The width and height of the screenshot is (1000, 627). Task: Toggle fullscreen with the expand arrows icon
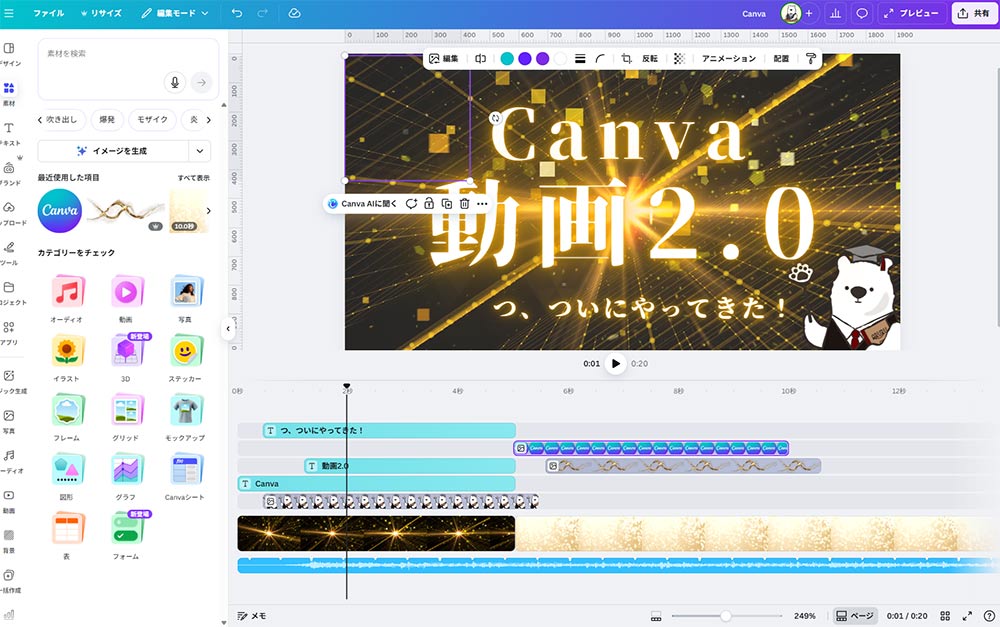coord(967,616)
